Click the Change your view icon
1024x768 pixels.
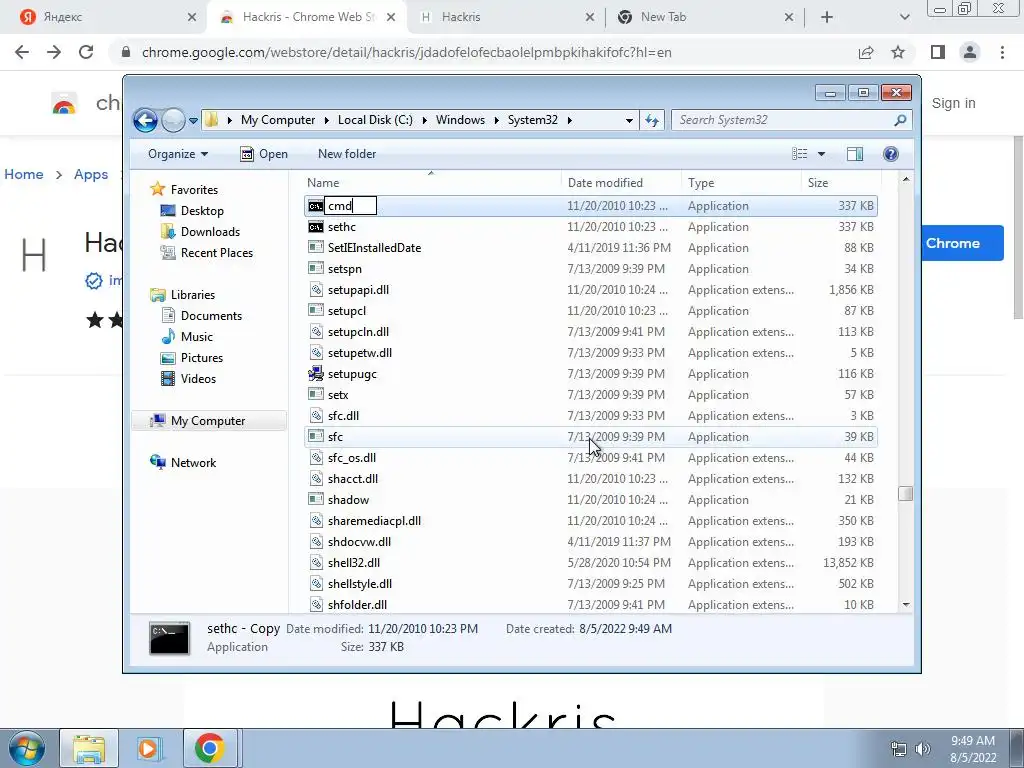tap(799, 154)
